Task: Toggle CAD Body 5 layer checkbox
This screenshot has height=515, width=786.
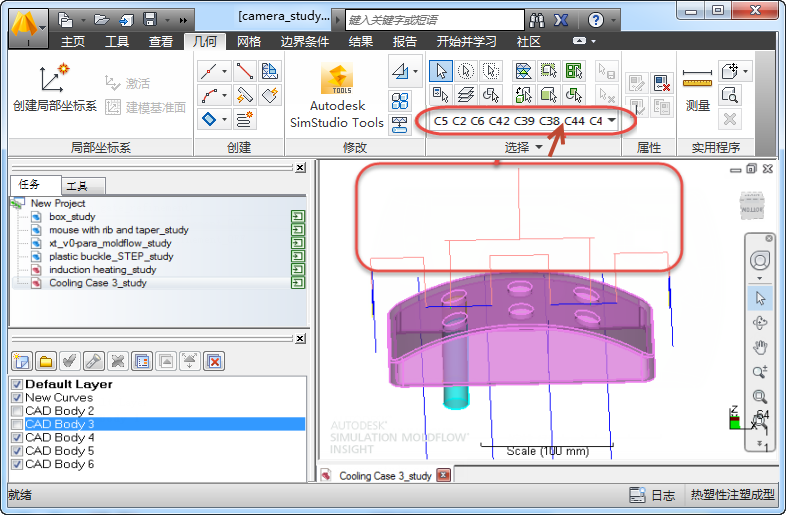Action: pyautogui.click(x=17, y=451)
